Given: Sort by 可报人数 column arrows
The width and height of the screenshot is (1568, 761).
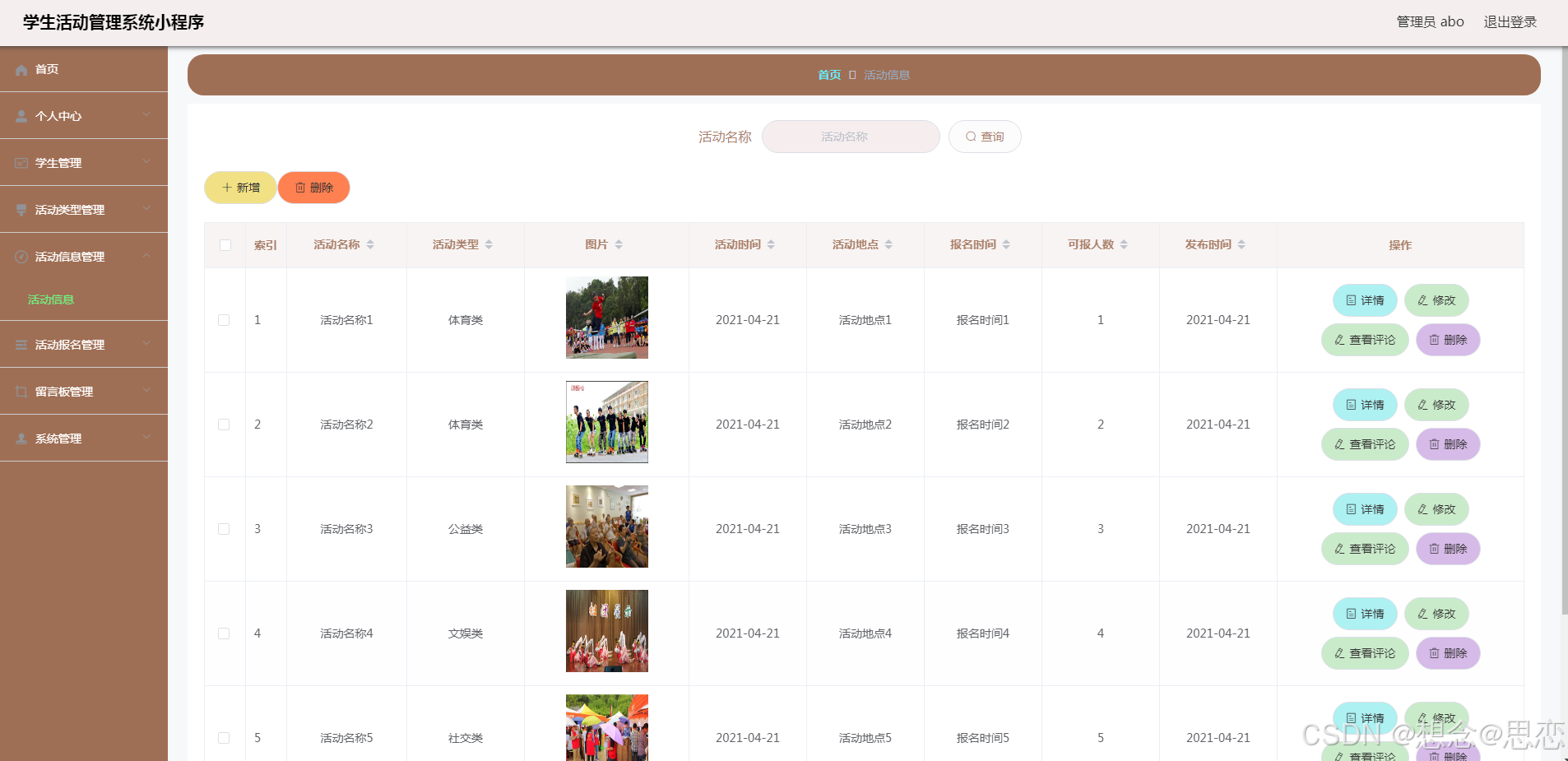Looking at the screenshot, I should [x=1124, y=245].
